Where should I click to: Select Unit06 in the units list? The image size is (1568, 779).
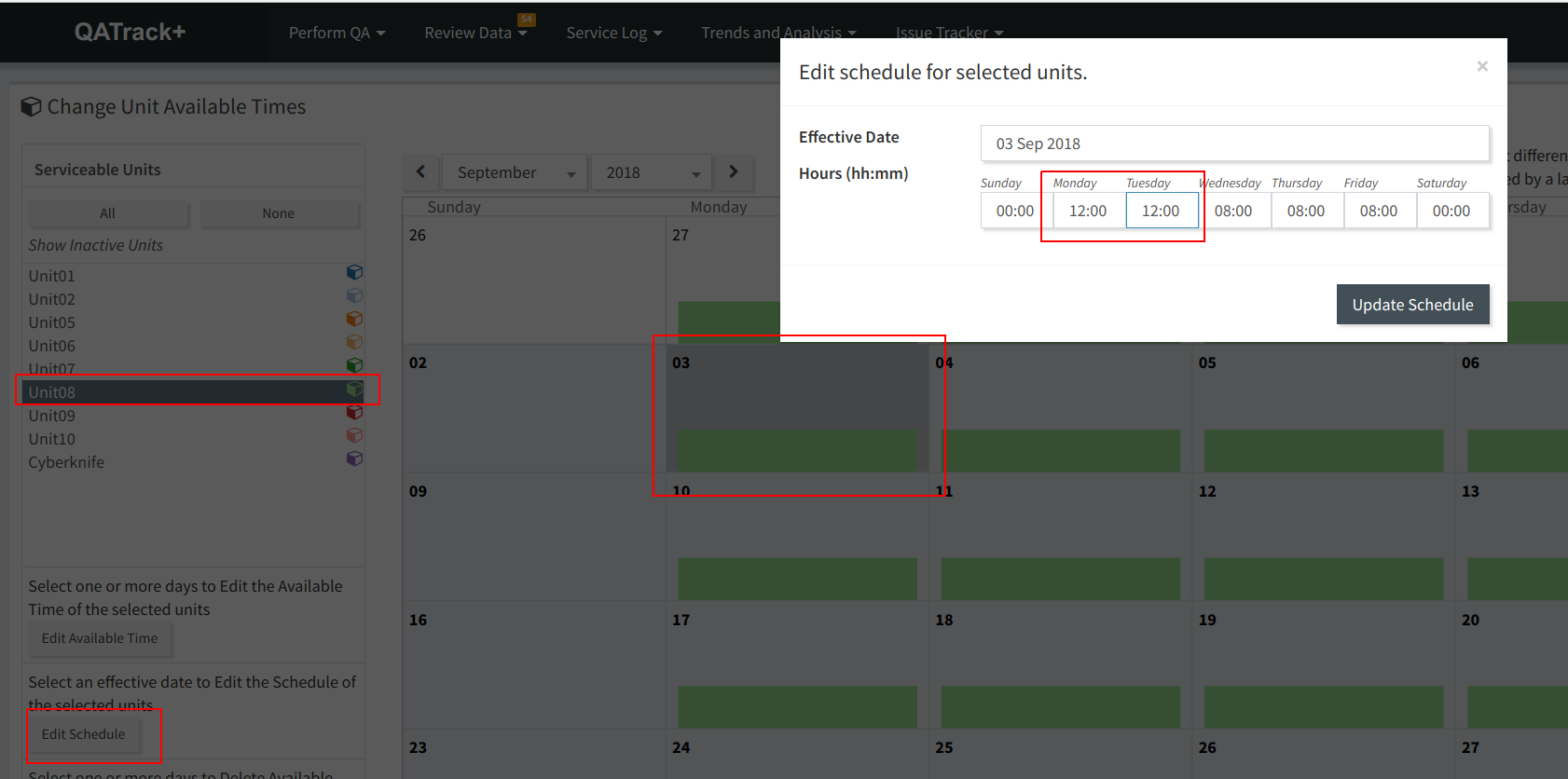click(194, 346)
